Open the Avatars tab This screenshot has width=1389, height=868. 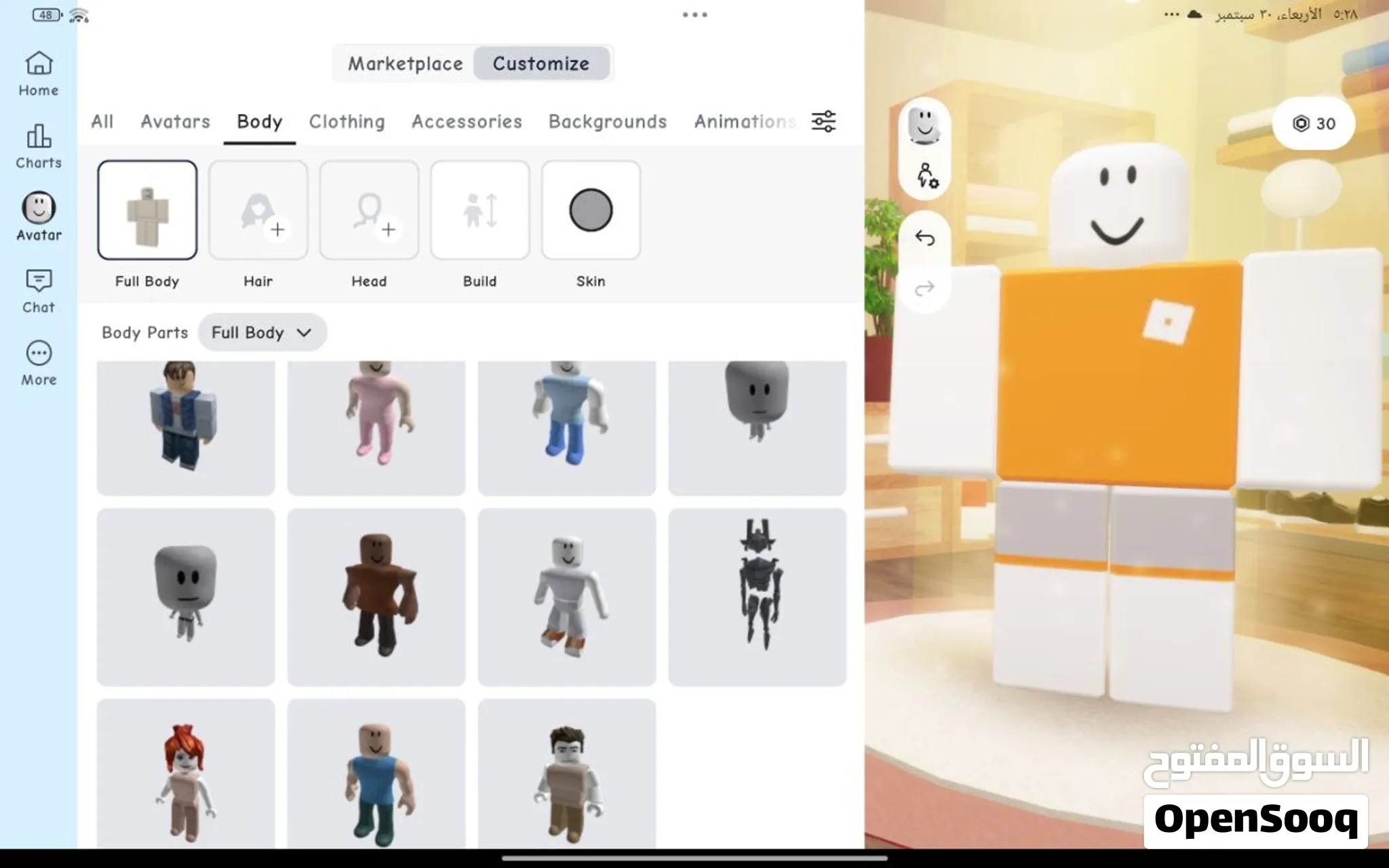(175, 121)
